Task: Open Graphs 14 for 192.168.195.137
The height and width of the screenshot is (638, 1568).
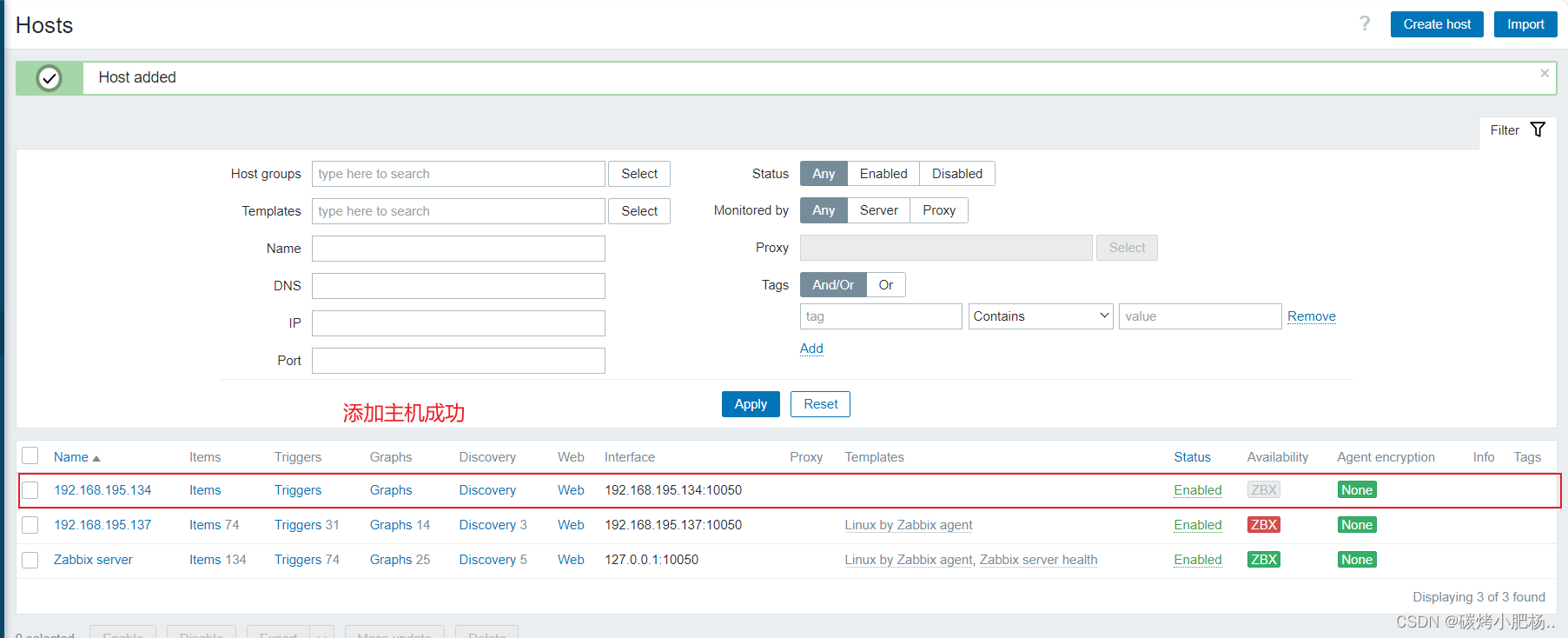Action: 391,525
